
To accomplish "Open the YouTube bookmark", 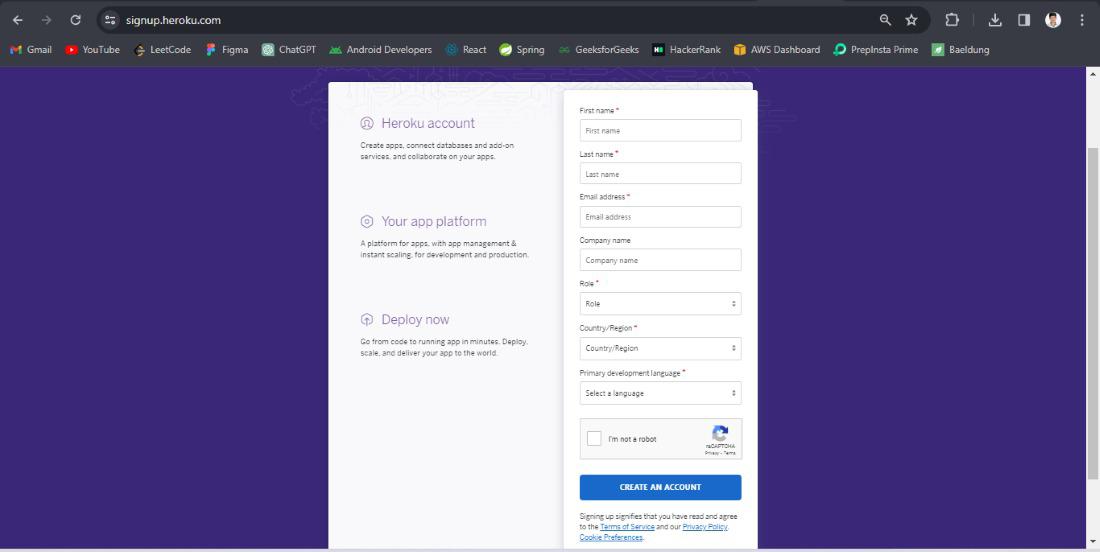I will 93,50.
